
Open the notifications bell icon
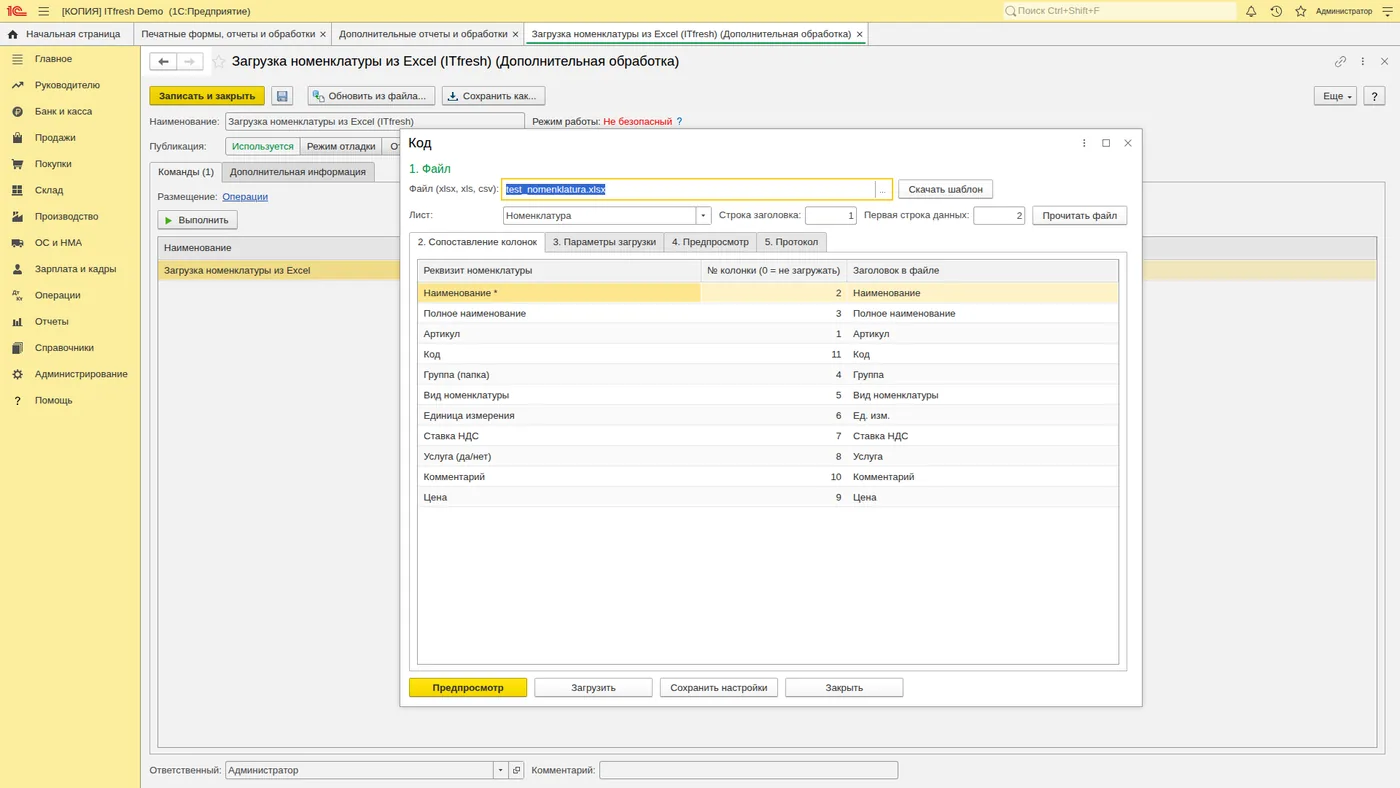click(1251, 11)
